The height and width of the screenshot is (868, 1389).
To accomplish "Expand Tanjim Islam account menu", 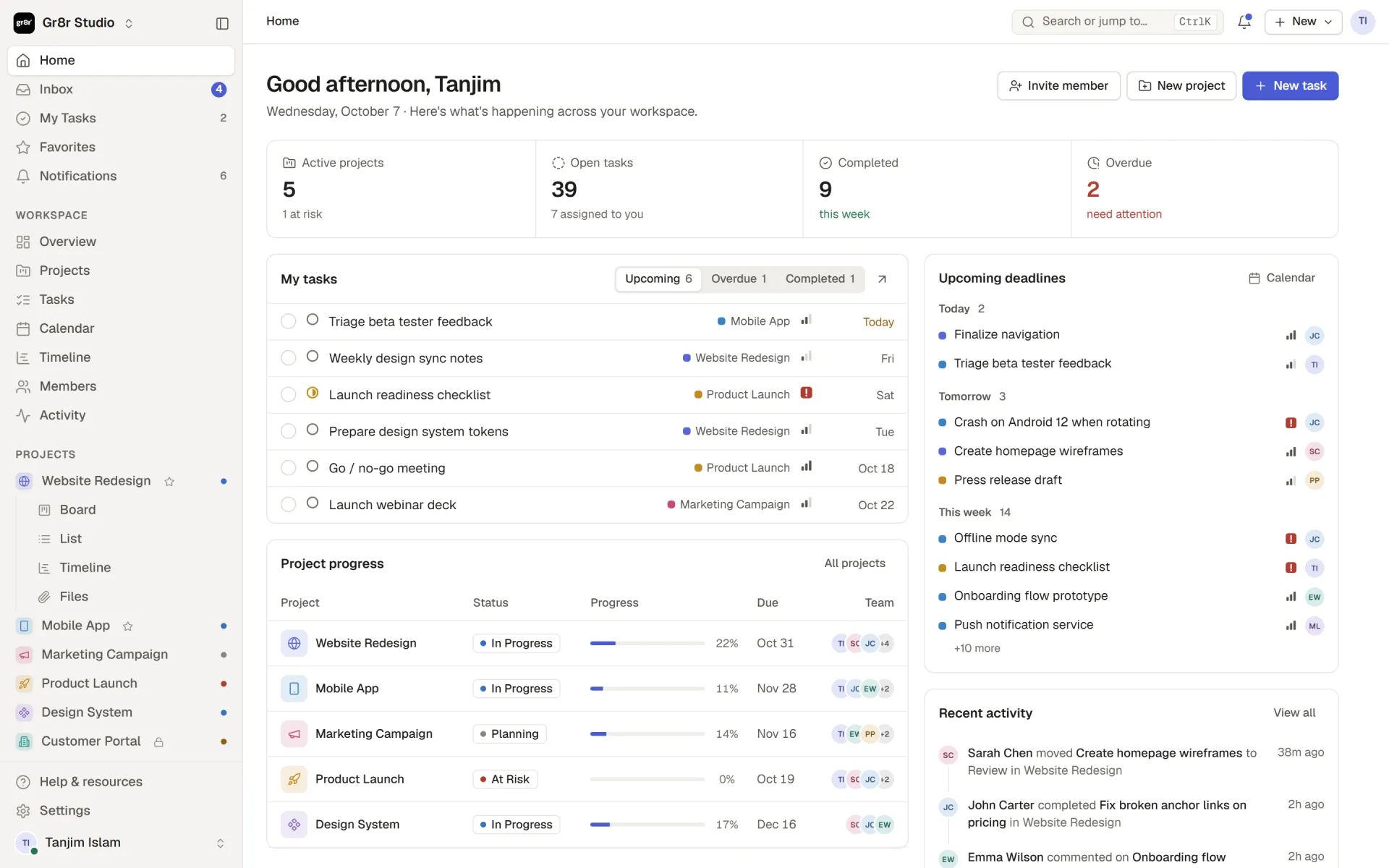I will click(121, 843).
